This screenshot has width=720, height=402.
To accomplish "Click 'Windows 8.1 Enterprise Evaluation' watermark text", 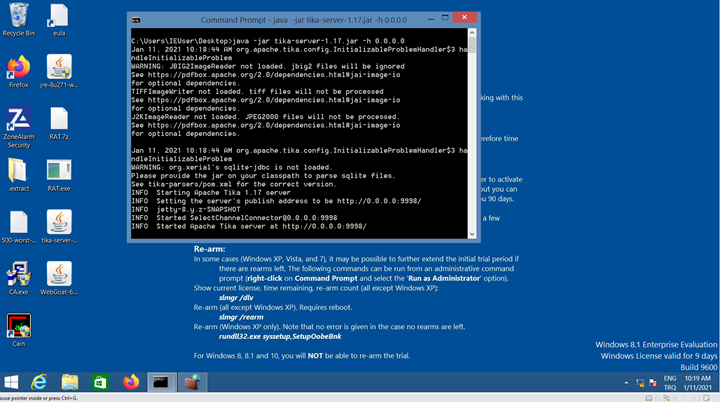I will tap(656, 345).
